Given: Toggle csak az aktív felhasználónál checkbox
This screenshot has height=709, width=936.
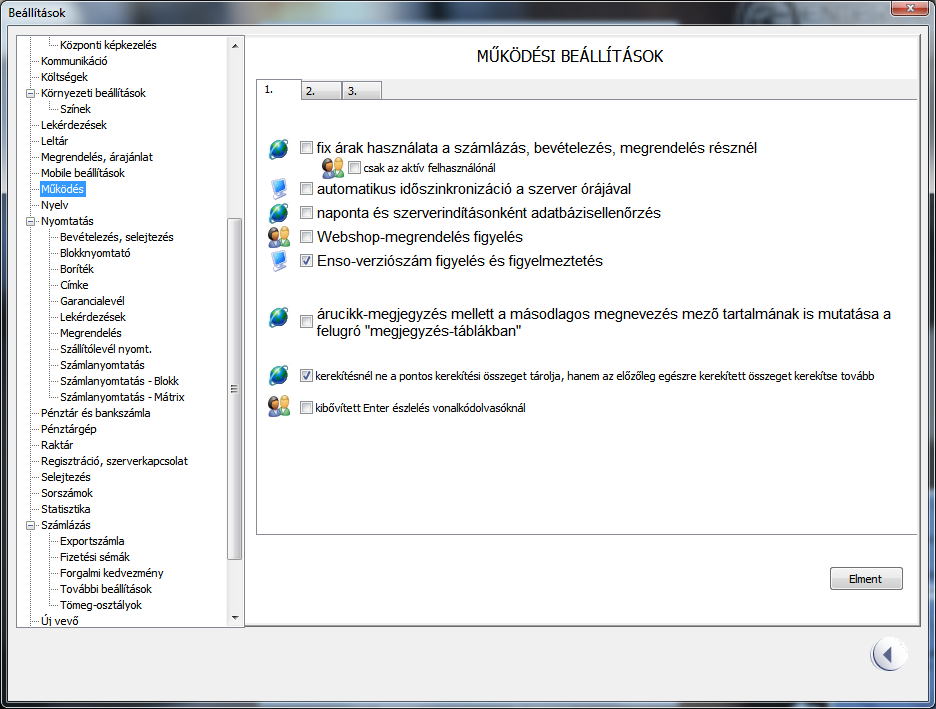Looking at the screenshot, I should (x=354, y=168).
